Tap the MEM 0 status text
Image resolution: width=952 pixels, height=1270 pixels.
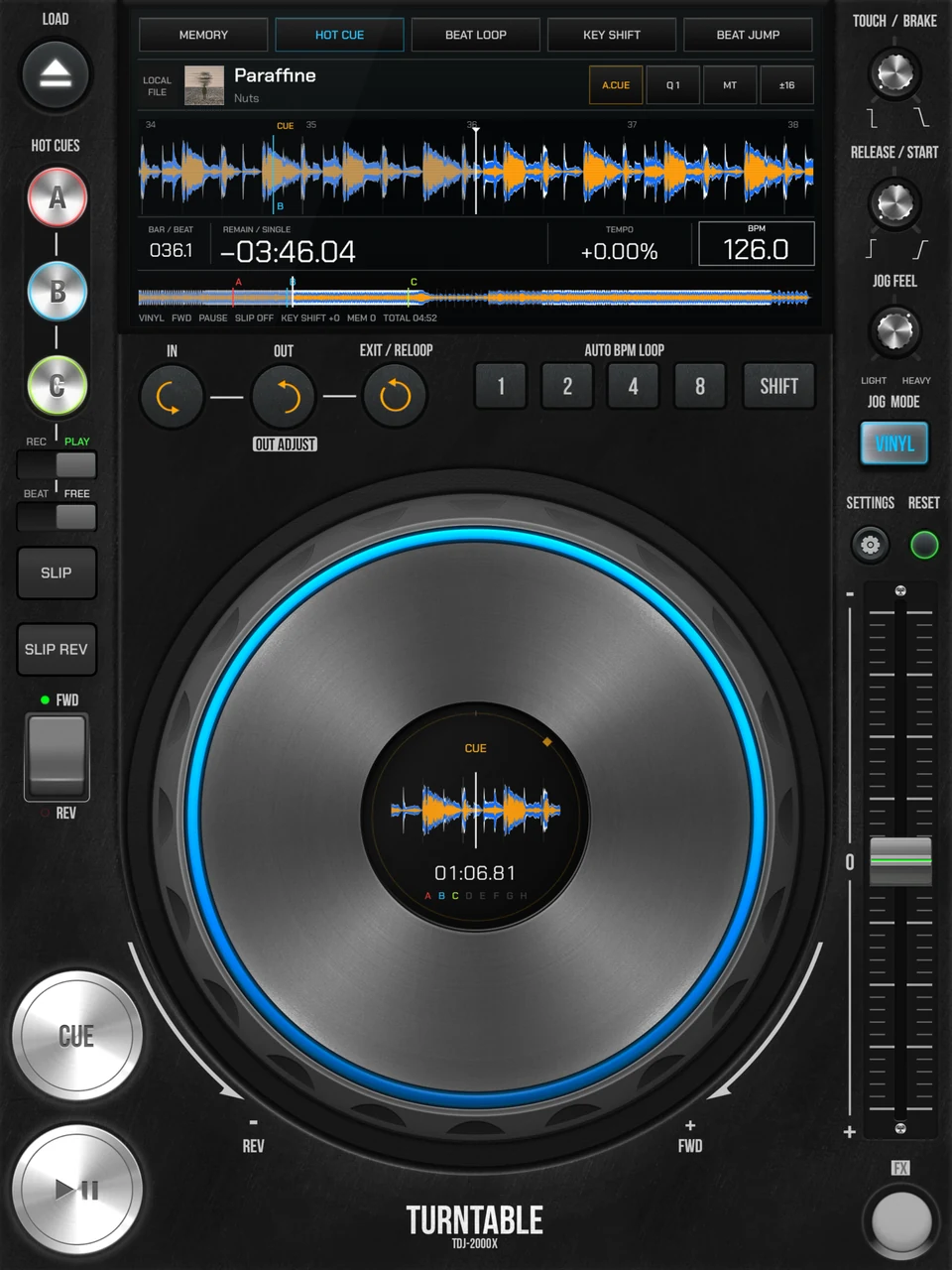(361, 318)
